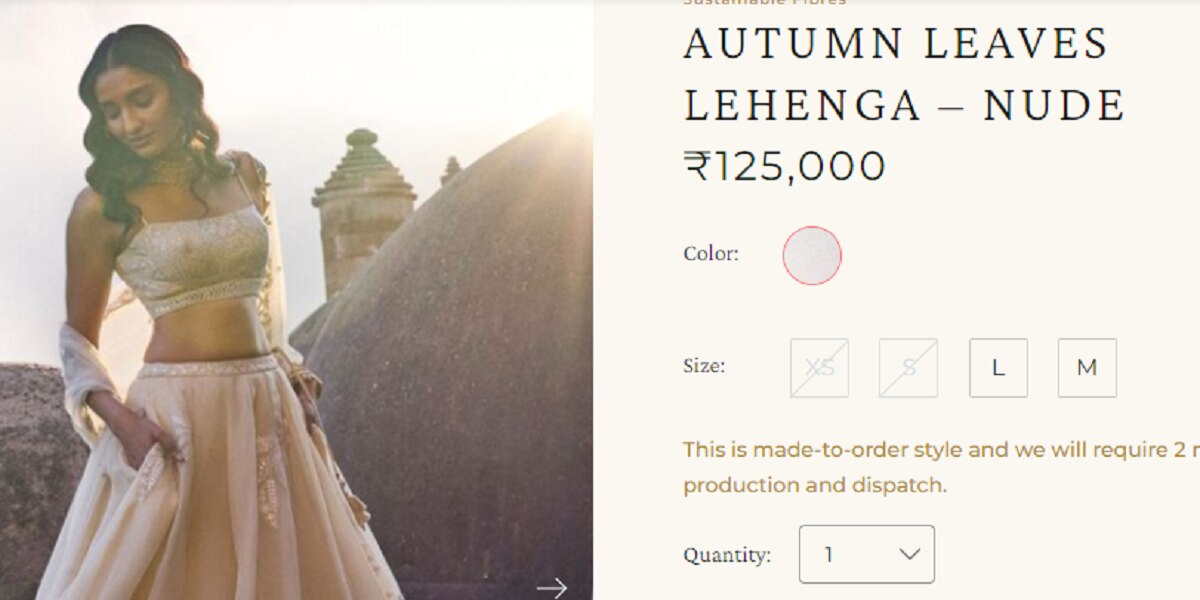Image resolution: width=1200 pixels, height=600 pixels.
Task: Open the Sustainable Fibres link at top
Action: (x=765, y=3)
